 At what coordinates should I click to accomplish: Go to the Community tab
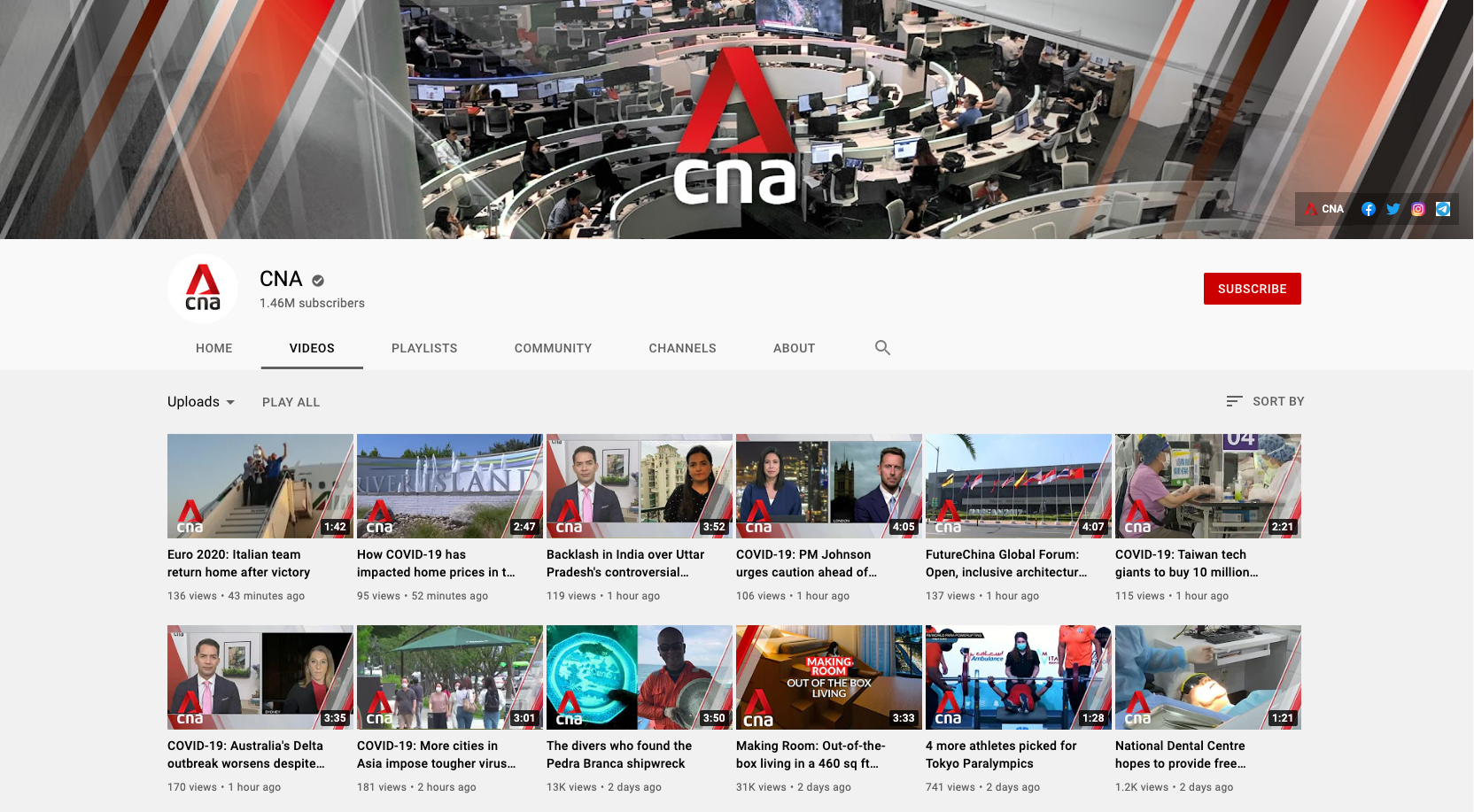[x=553, y=348]
